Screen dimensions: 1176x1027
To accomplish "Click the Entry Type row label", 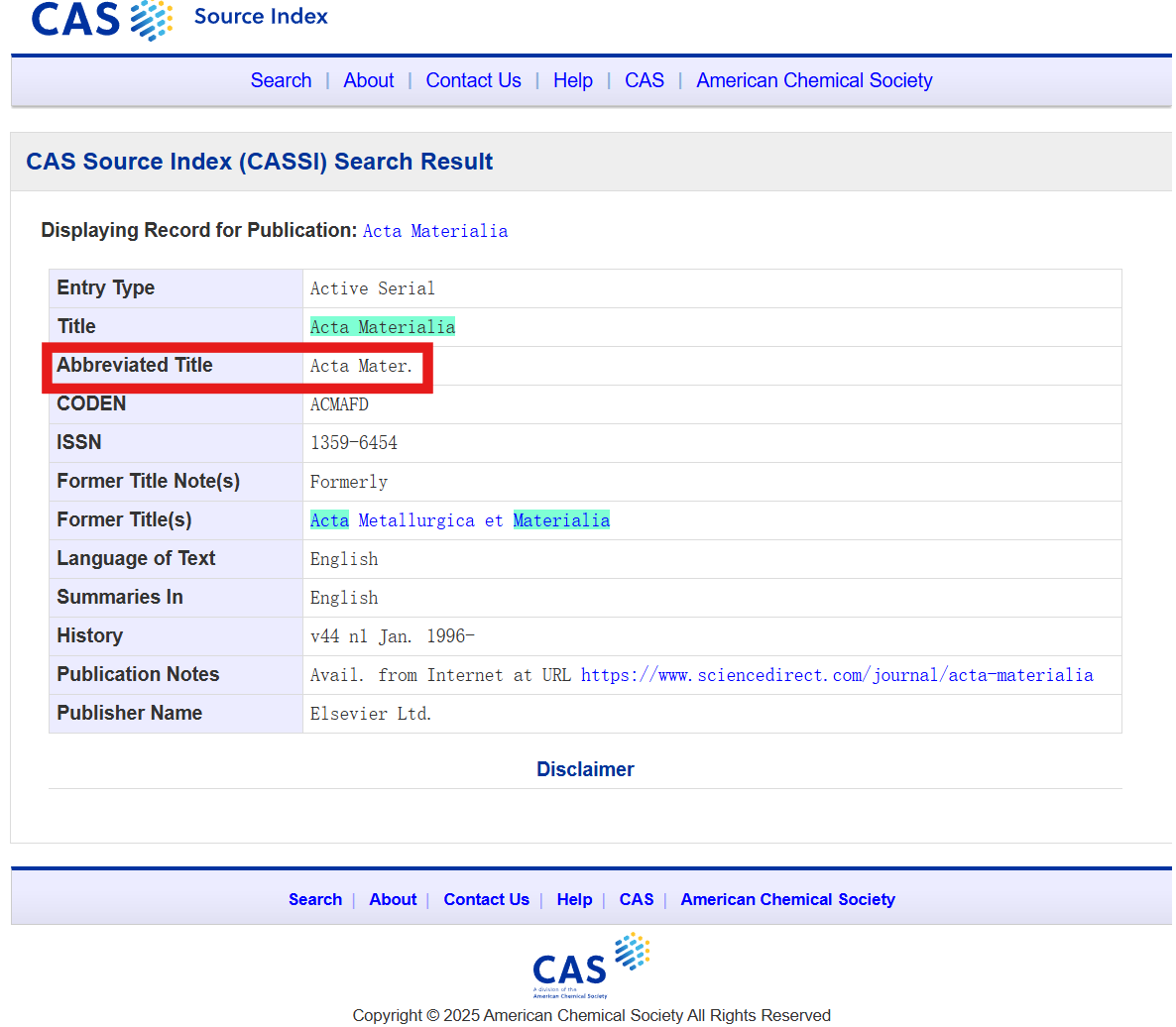I will point(106,287).
